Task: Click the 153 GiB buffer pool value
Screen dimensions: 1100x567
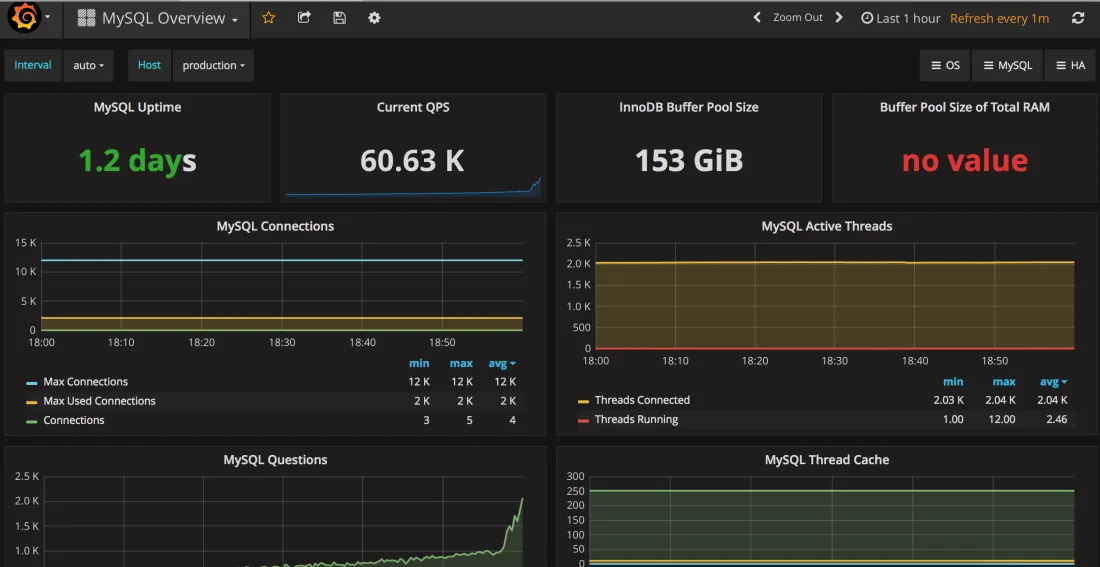Action: tap(689, 161)
